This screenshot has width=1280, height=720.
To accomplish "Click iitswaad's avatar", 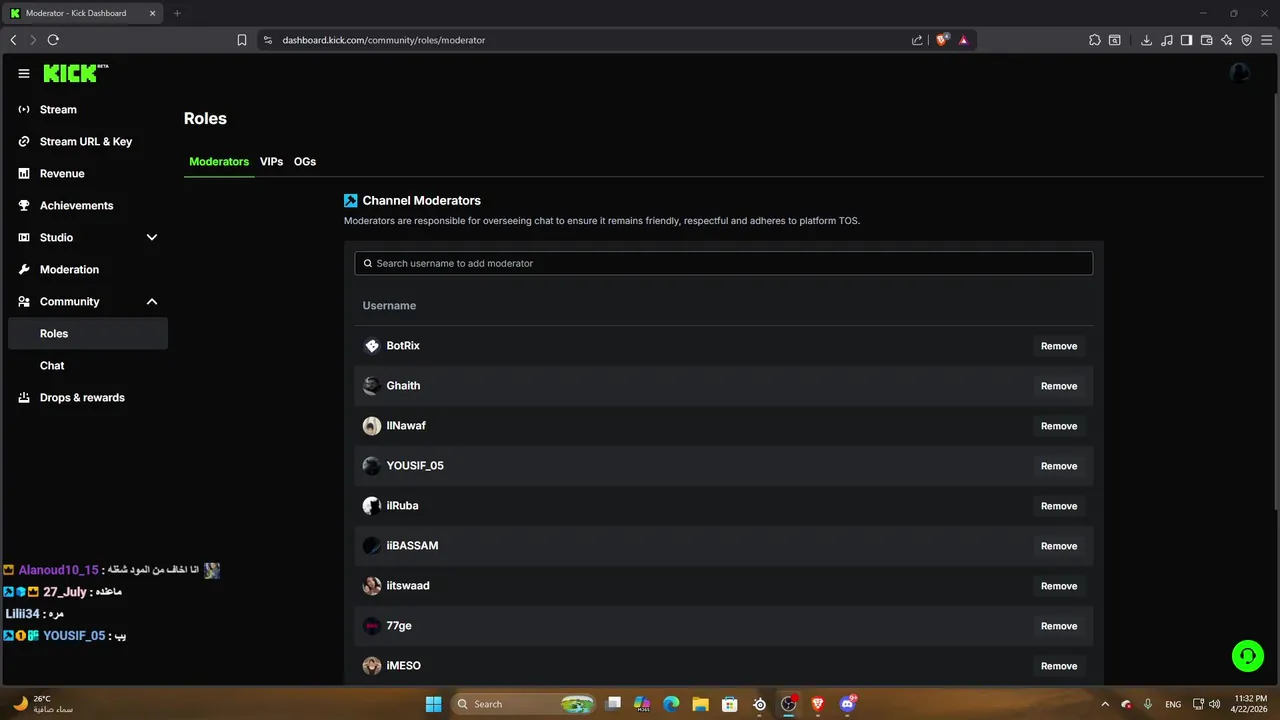I will (372, 586).
